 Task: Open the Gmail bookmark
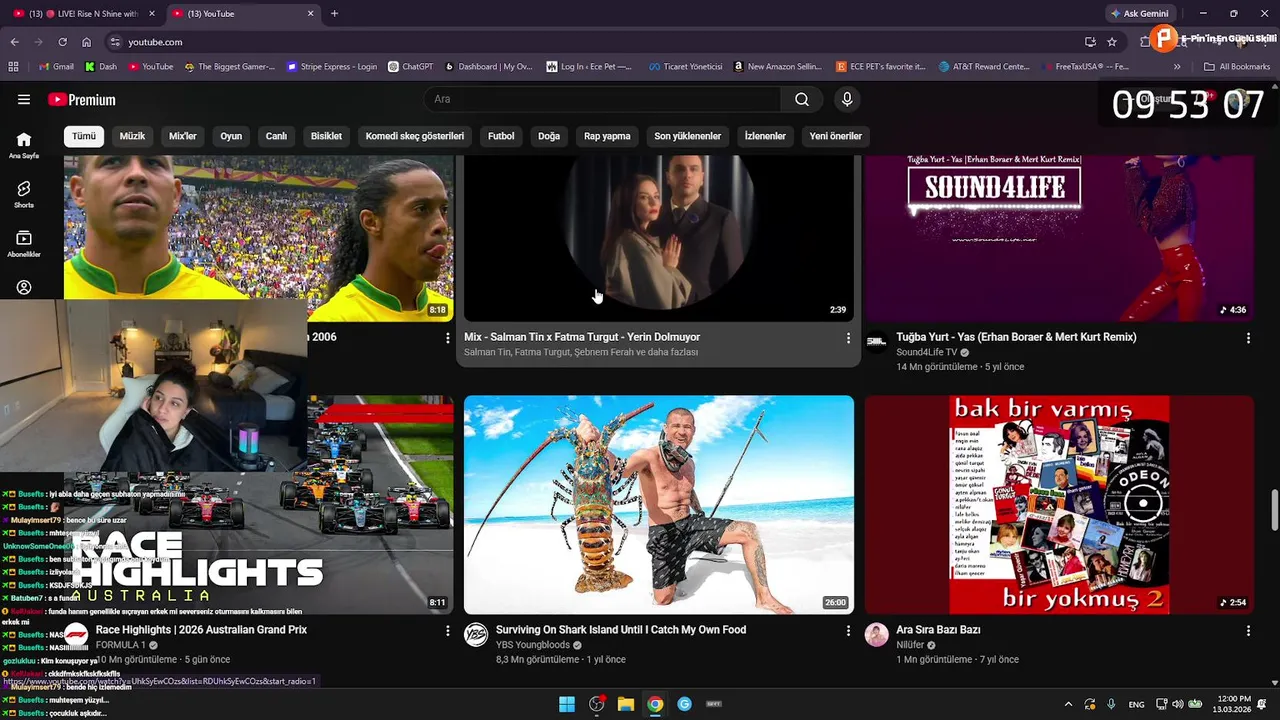click(x=56, y=67)
